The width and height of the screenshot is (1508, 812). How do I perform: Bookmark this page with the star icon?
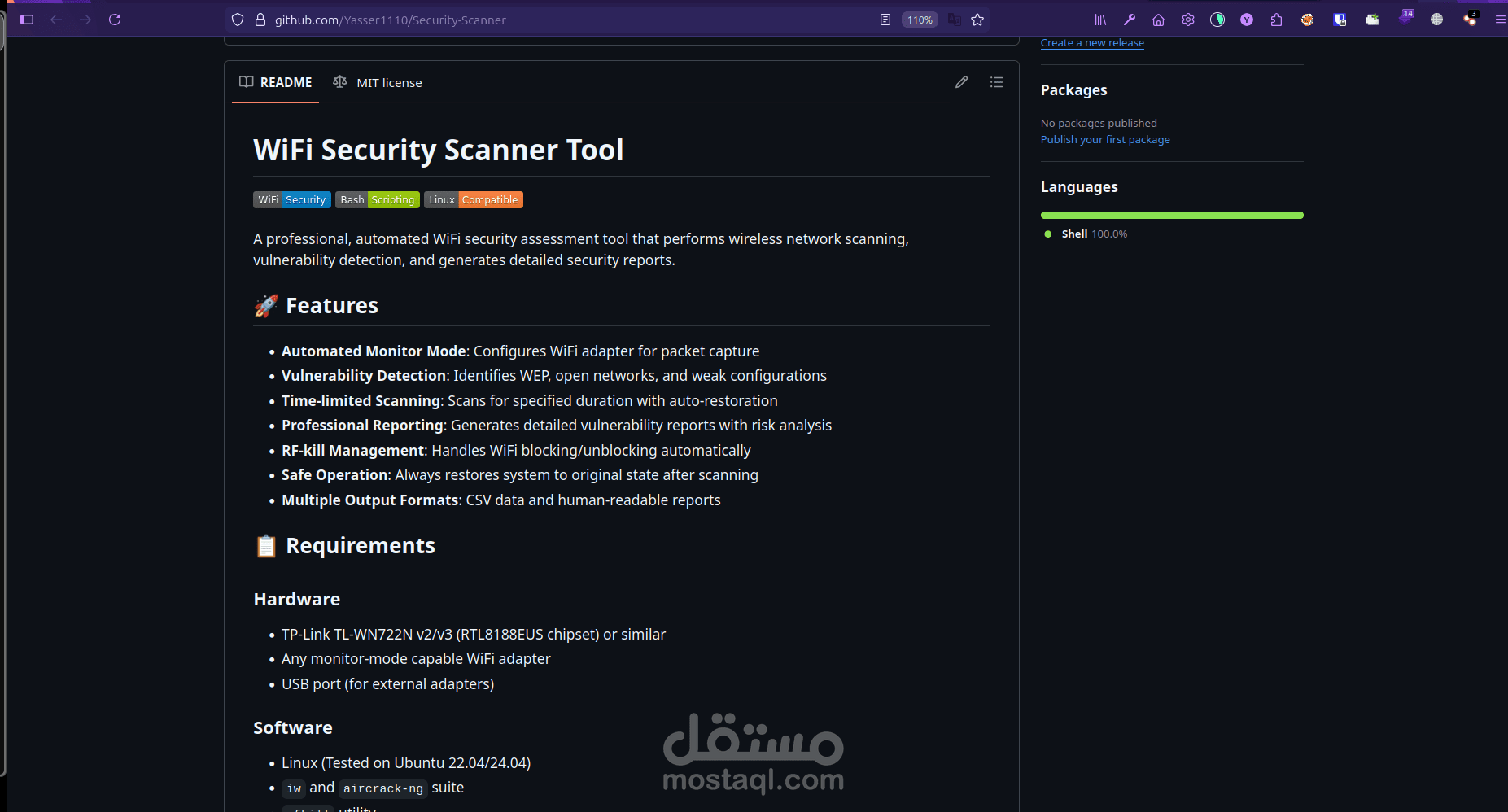(977, 20)
